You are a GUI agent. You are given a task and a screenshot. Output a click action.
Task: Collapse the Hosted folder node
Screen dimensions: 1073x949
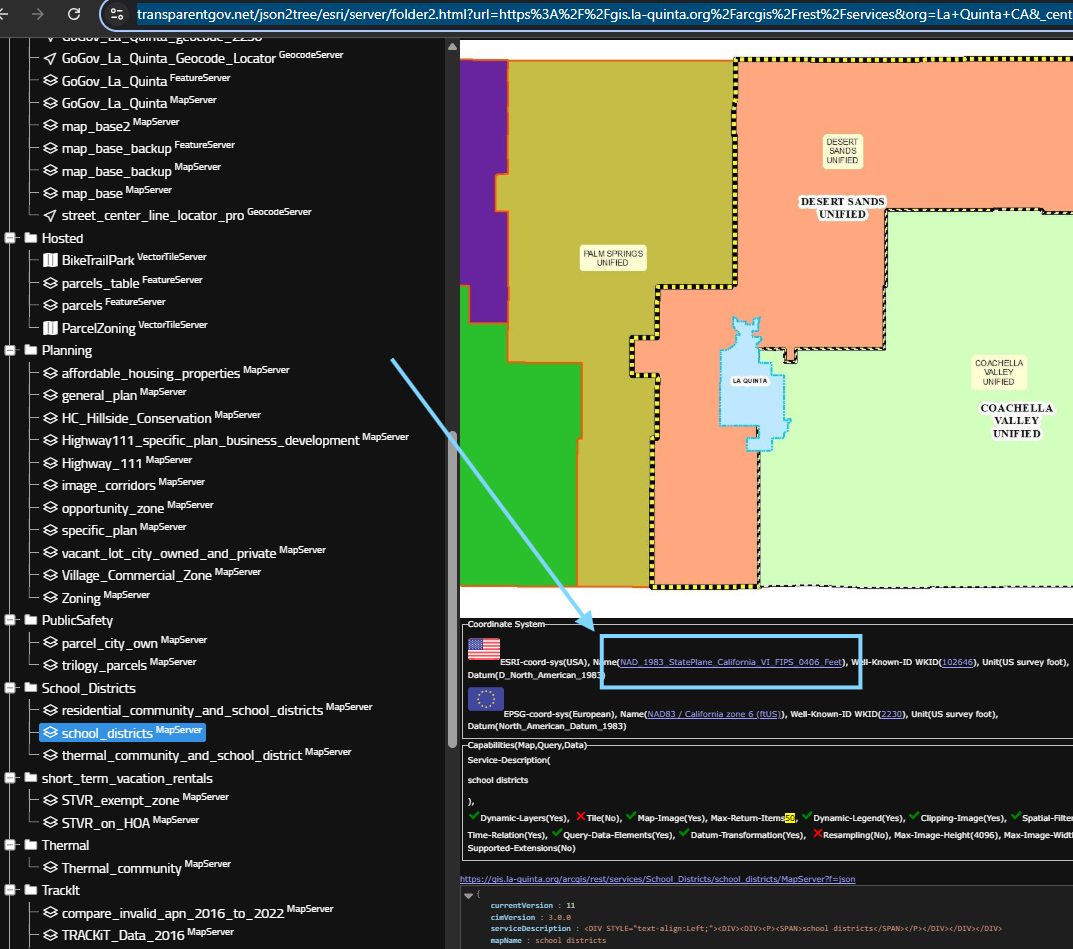click(11, 238)
